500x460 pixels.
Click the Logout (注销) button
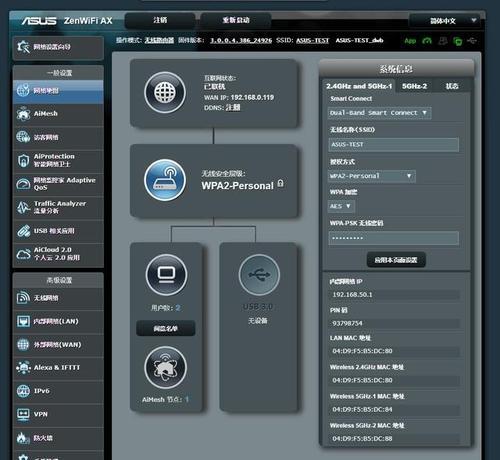(160, 20)
